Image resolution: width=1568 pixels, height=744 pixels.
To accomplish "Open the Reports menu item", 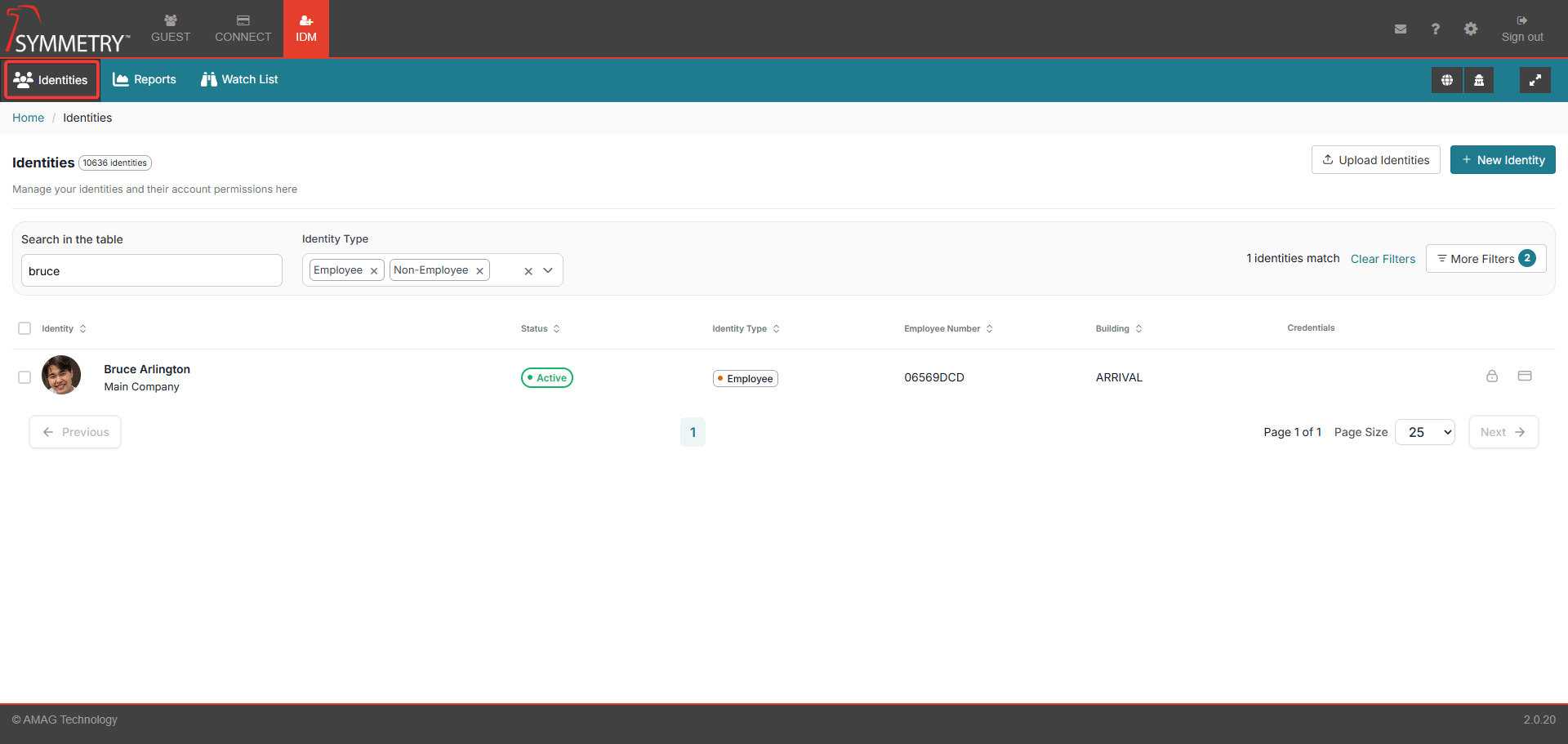I will (x=145, y=79).
